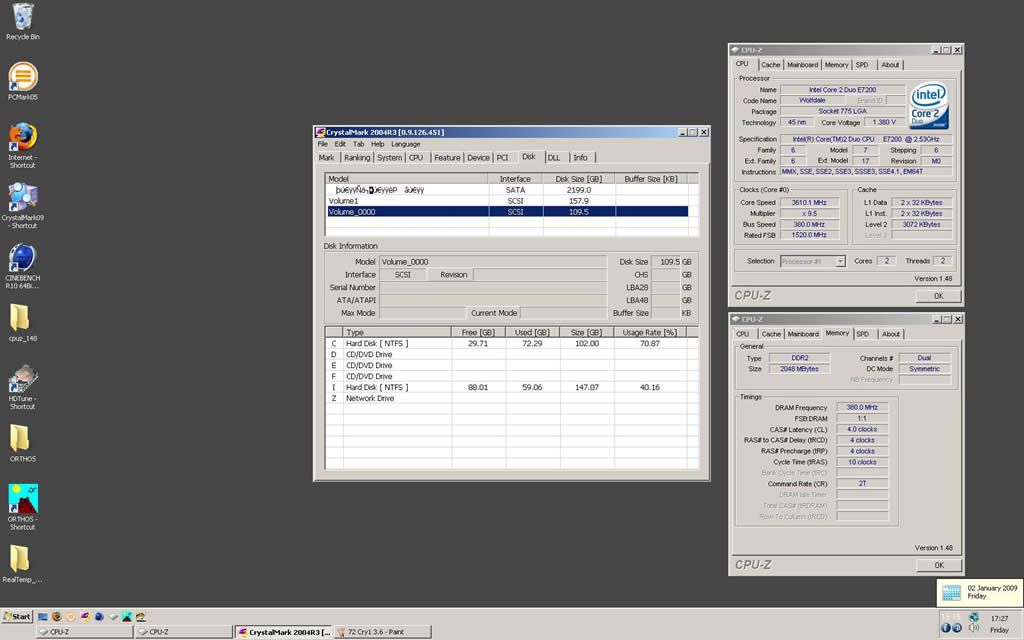Click the Intel Core 2 Duo logo in CPU-Z

click(929, 105)
